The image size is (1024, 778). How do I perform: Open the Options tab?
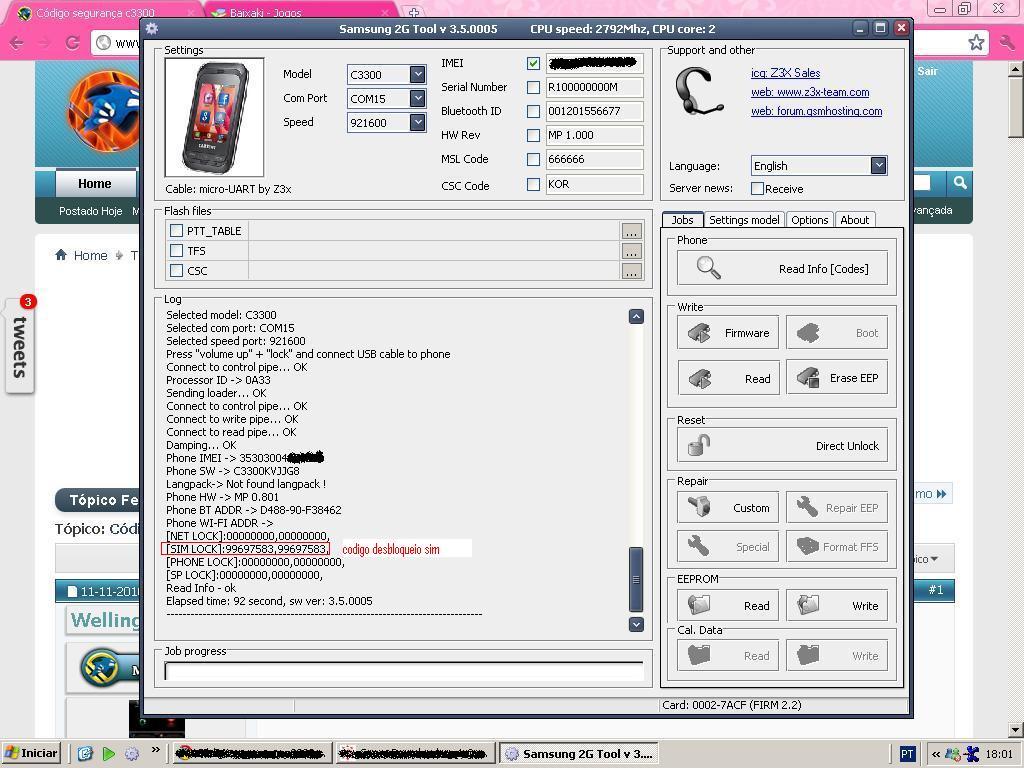pyautogui.click(x=809, y=220)
